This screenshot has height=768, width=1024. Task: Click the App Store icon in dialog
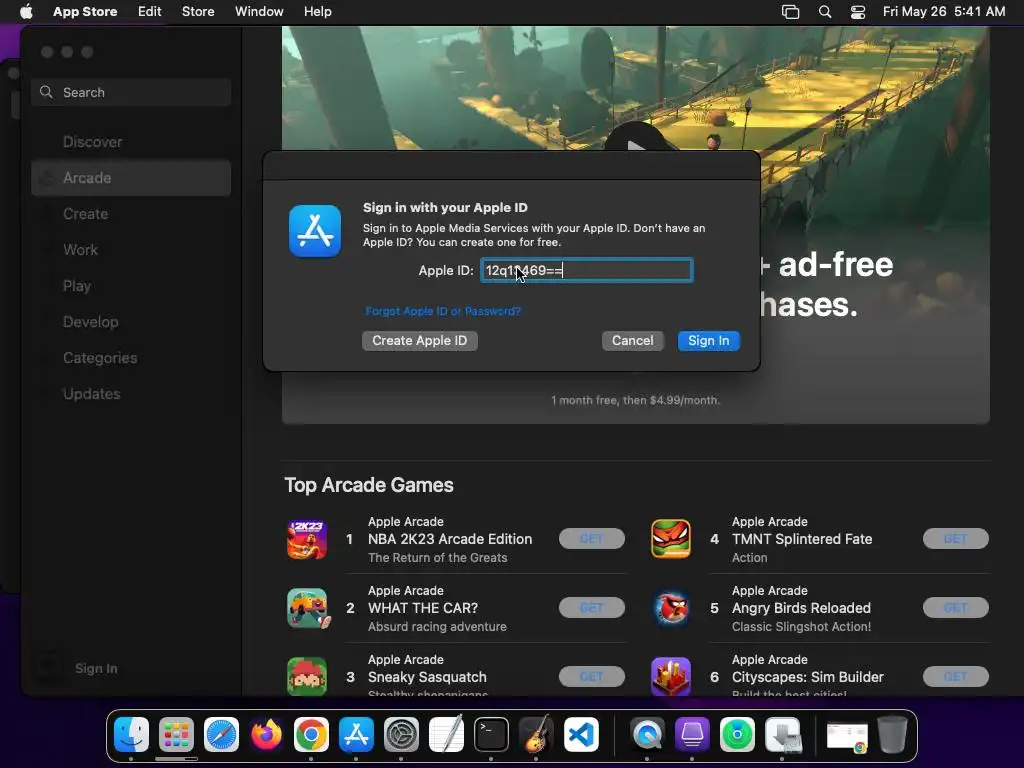[315, 231]
